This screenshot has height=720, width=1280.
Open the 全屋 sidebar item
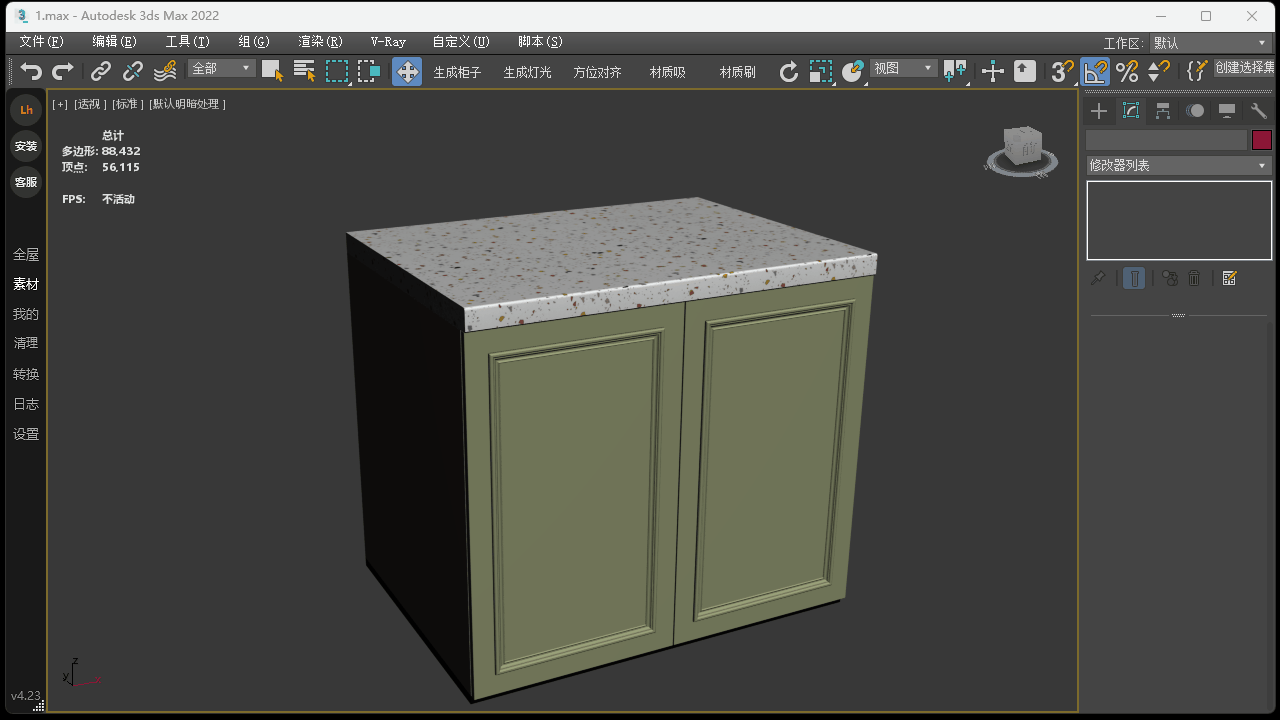click(x=26, y=254)
